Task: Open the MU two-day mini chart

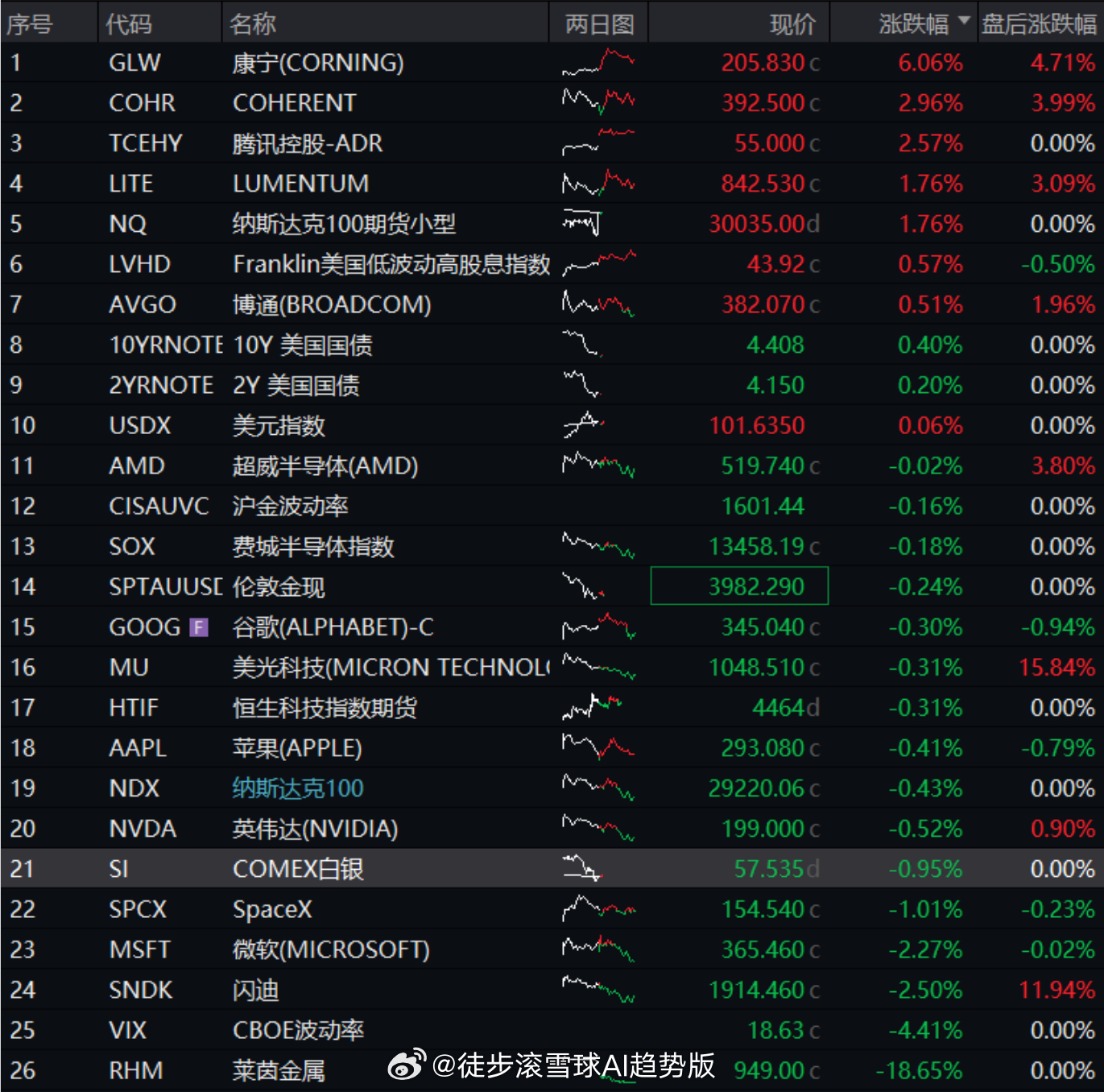Action: pyautogui.click(x=598, y=668)
